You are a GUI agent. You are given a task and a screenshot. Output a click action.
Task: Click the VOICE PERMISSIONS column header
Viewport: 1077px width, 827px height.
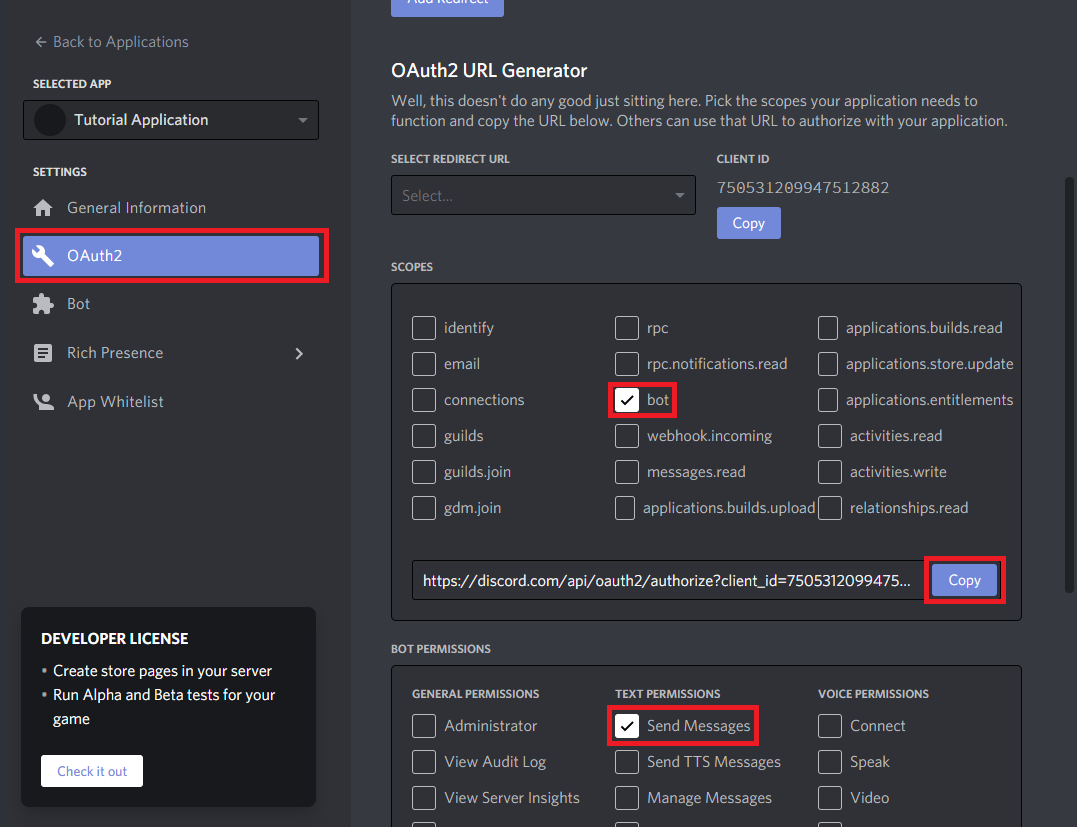[873, 694]
